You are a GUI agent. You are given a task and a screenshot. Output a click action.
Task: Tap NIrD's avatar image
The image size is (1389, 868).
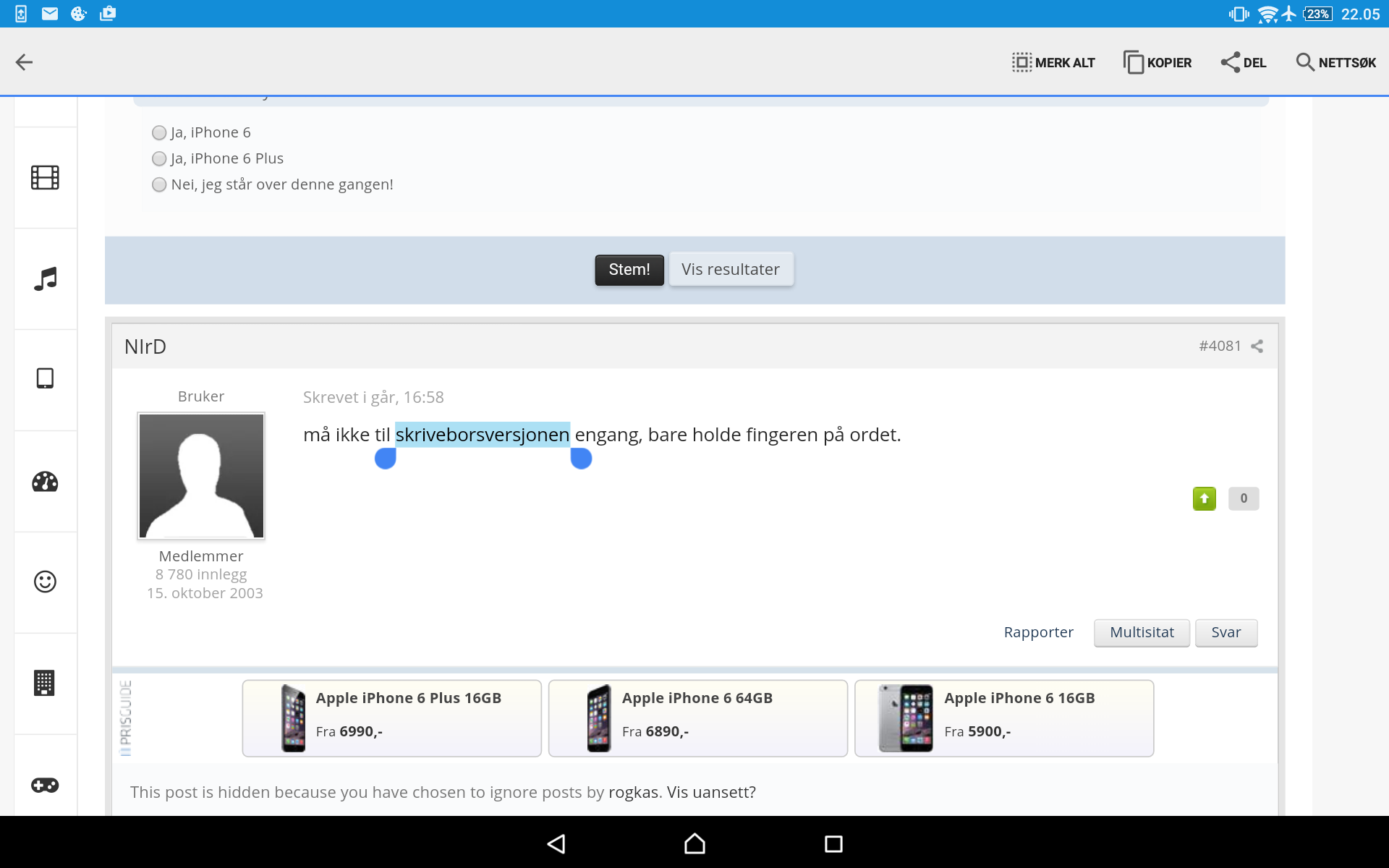[201, 476]
